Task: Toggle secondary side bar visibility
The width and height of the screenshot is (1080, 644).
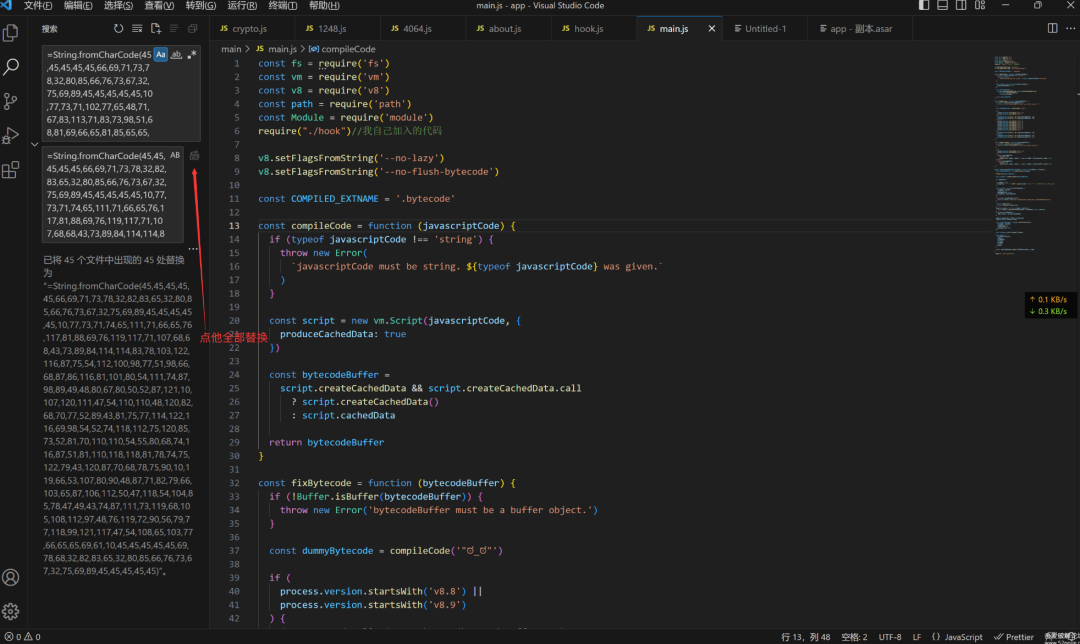Action: [x=962, y=6]
